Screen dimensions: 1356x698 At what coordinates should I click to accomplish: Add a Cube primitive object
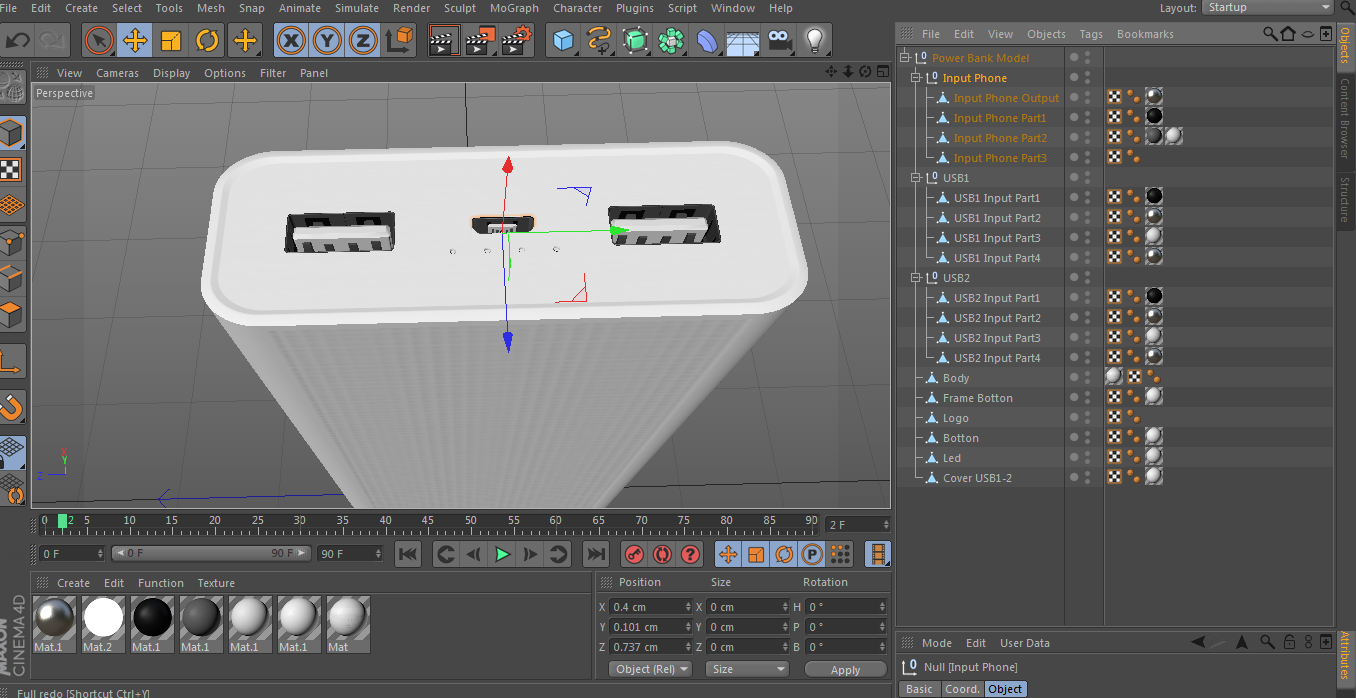565,41
